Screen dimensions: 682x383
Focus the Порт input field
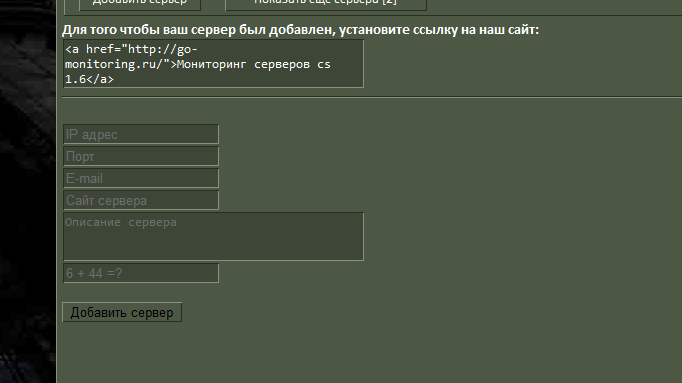click(x=141, y=156)
